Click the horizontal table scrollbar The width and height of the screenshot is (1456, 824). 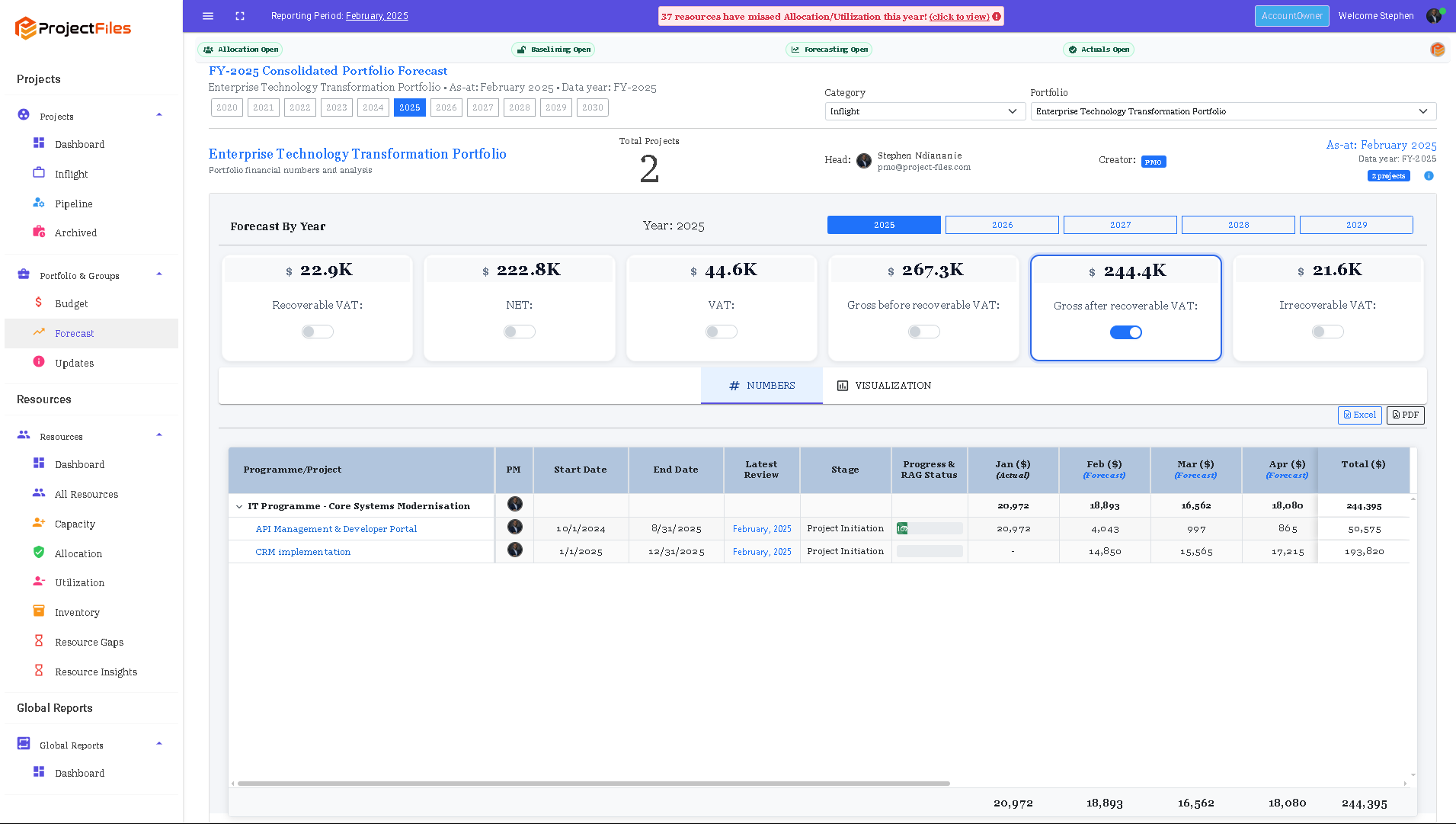coord(594,784)
